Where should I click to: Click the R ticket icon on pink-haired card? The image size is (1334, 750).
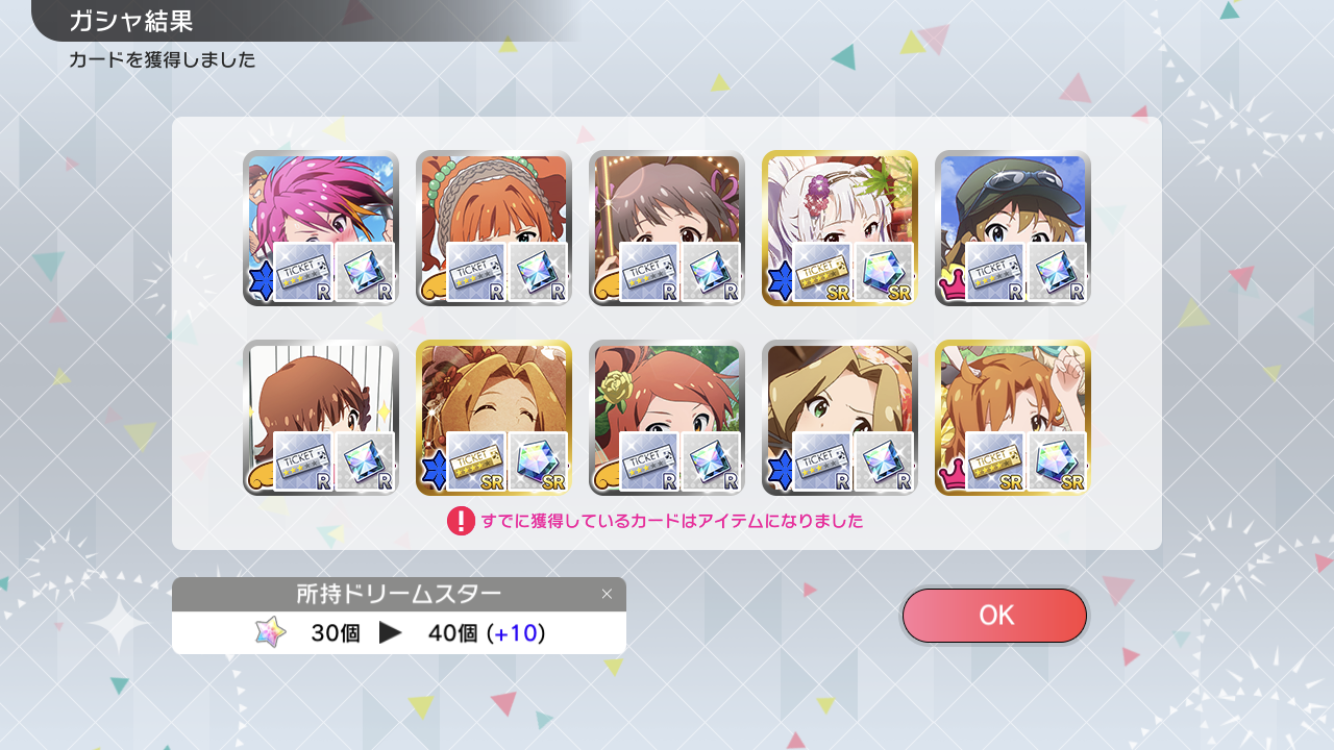coord(303,272)
